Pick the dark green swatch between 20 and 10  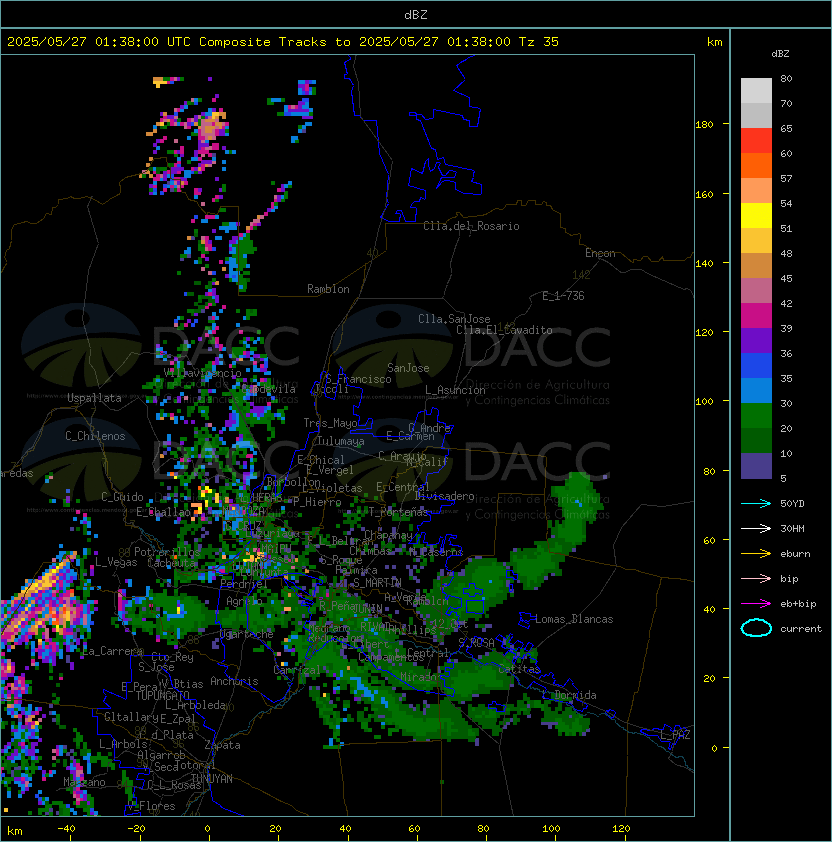(x=756, y=440)
